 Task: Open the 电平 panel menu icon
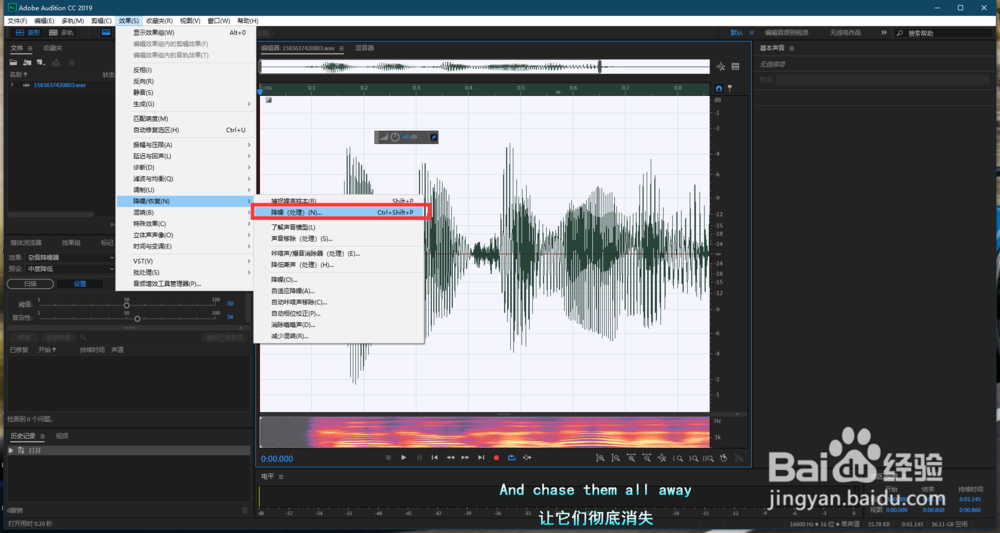click(x=281, y=477)
